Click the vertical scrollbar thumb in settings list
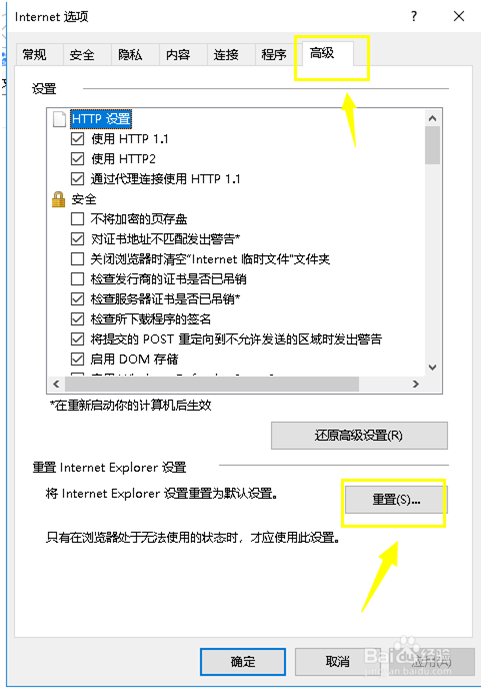The width and height of the screenshot is (483, 691). 432,145
